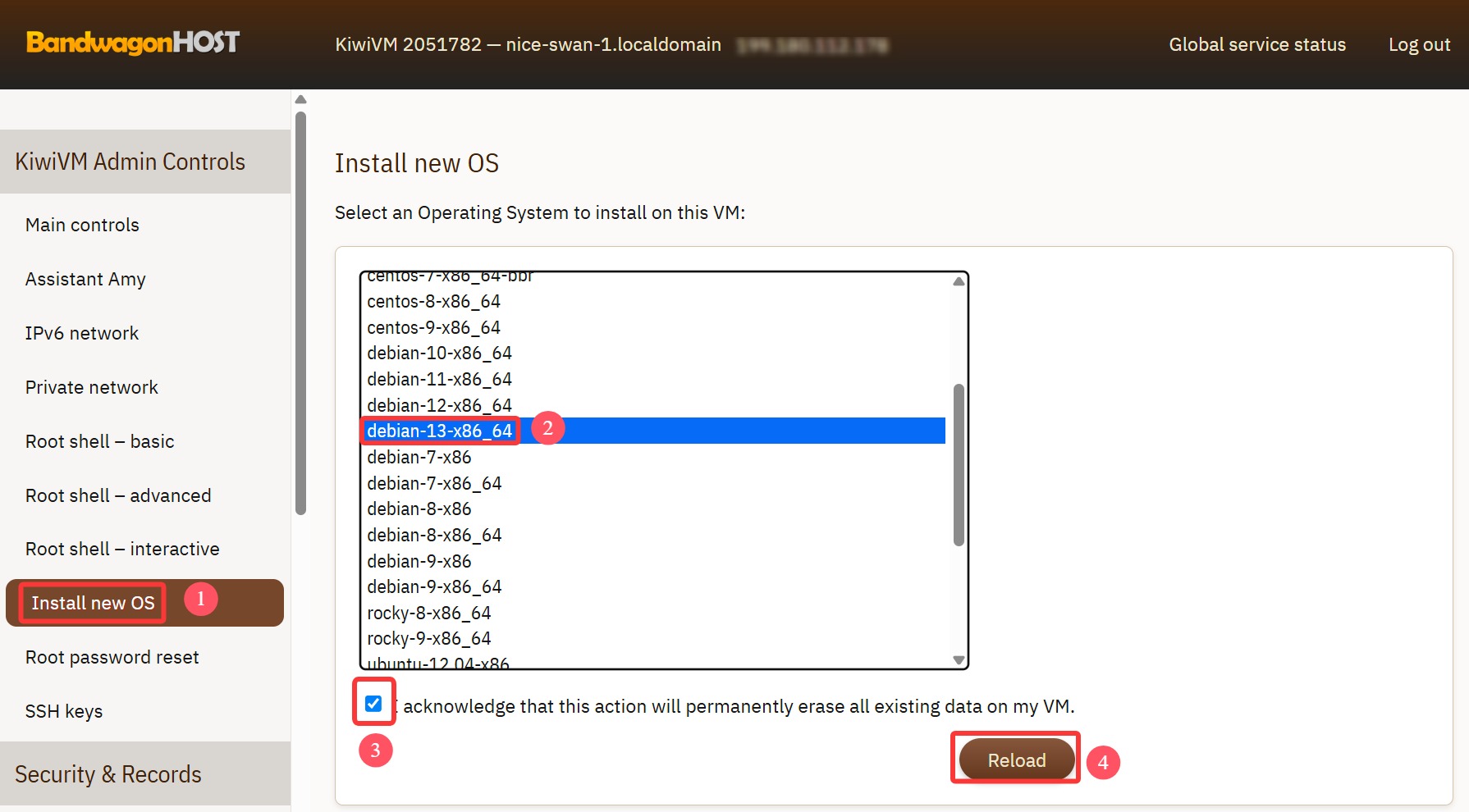Choose centos-9-x86_64 in the list
The image size is (1469, 812).
pos(433,327)
